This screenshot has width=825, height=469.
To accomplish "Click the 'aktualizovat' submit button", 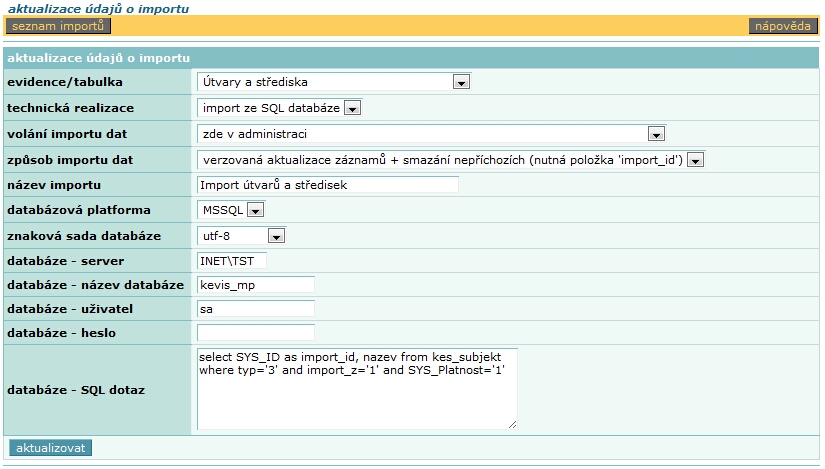I will (51, 448).
